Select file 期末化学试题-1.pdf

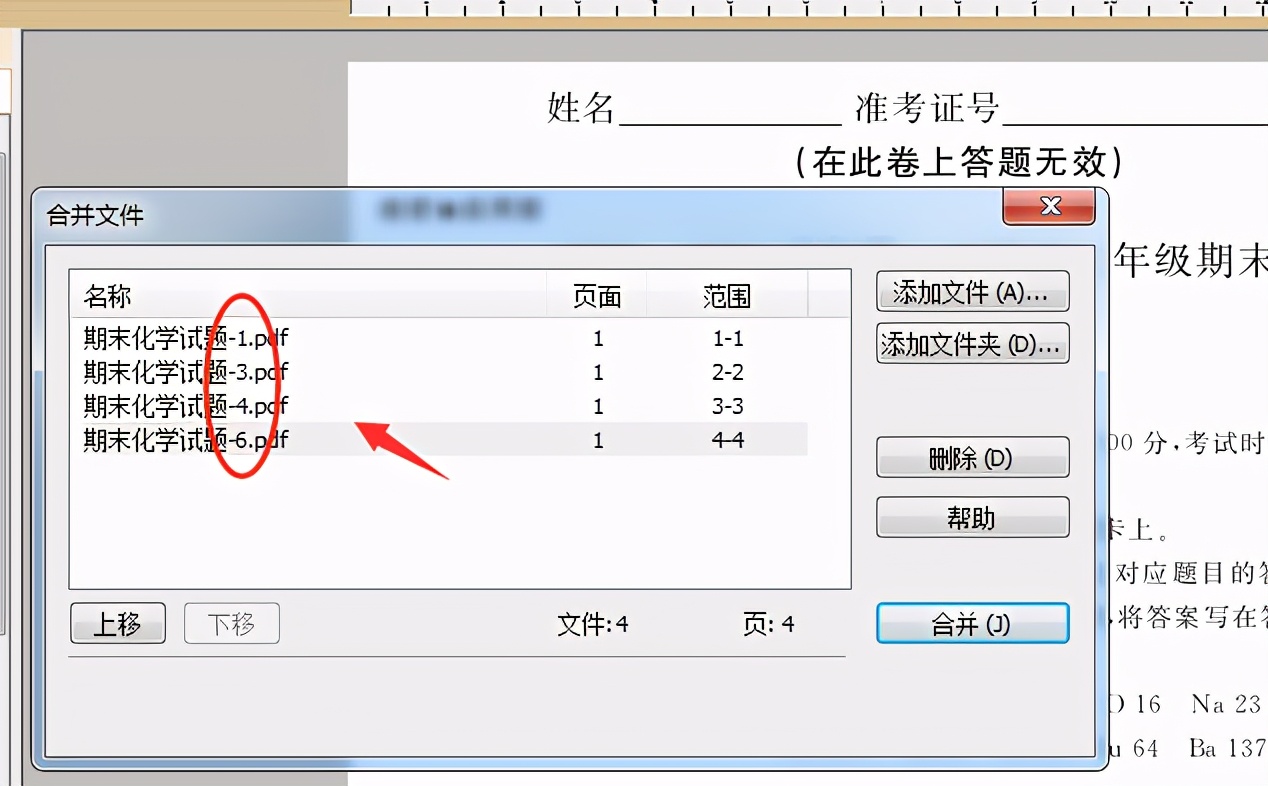(x=438, y=339)
